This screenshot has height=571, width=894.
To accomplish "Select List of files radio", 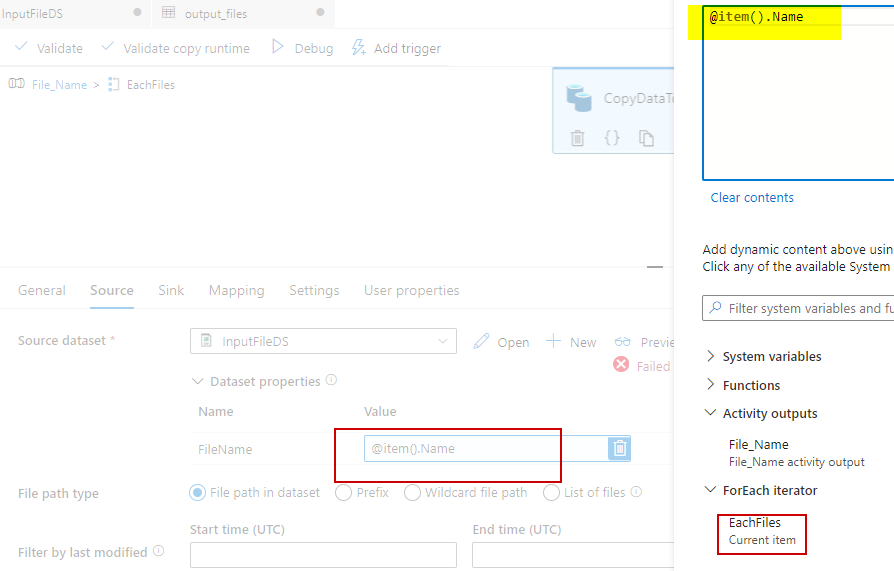I will (x=551, y=492).
